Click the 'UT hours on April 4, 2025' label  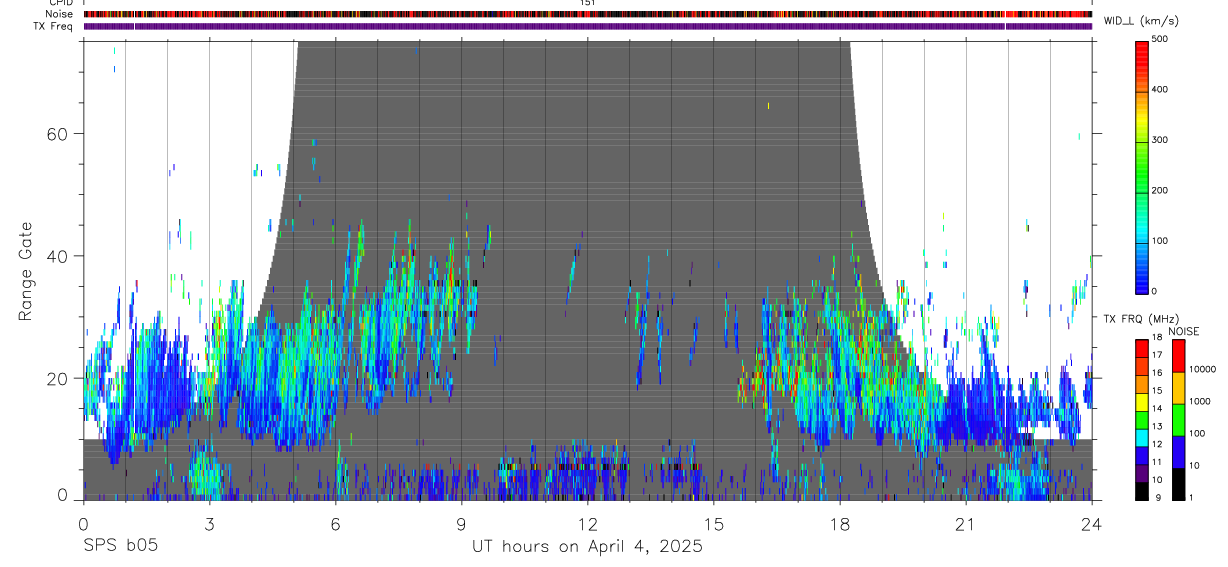pyautogui.click(x=588, y=547)
